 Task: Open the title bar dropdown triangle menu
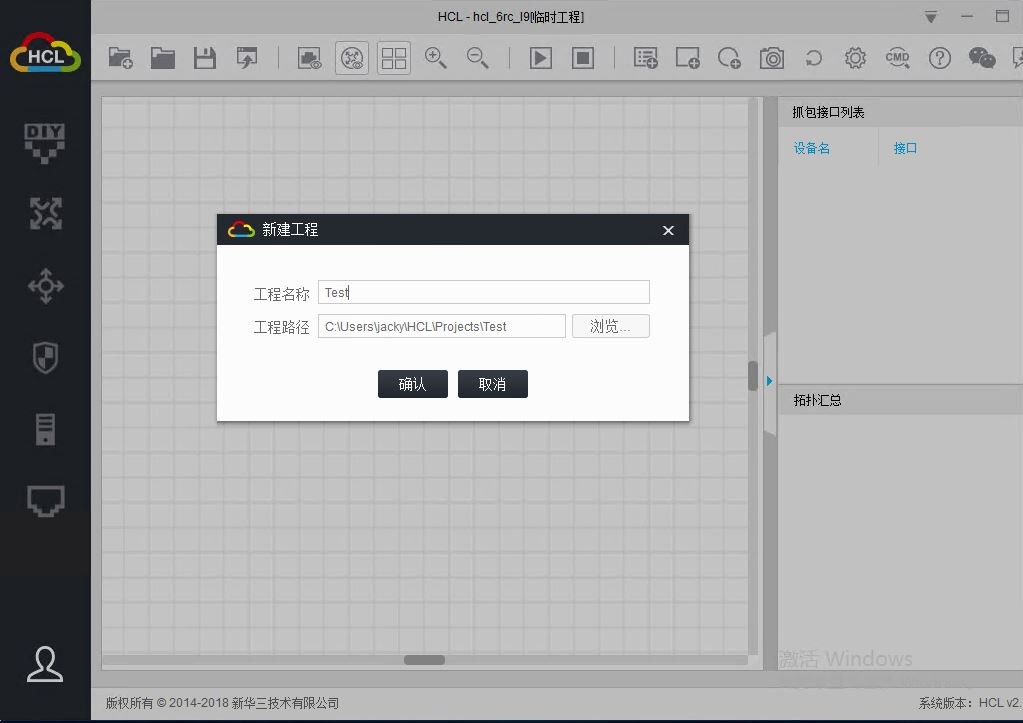(931, 17)
